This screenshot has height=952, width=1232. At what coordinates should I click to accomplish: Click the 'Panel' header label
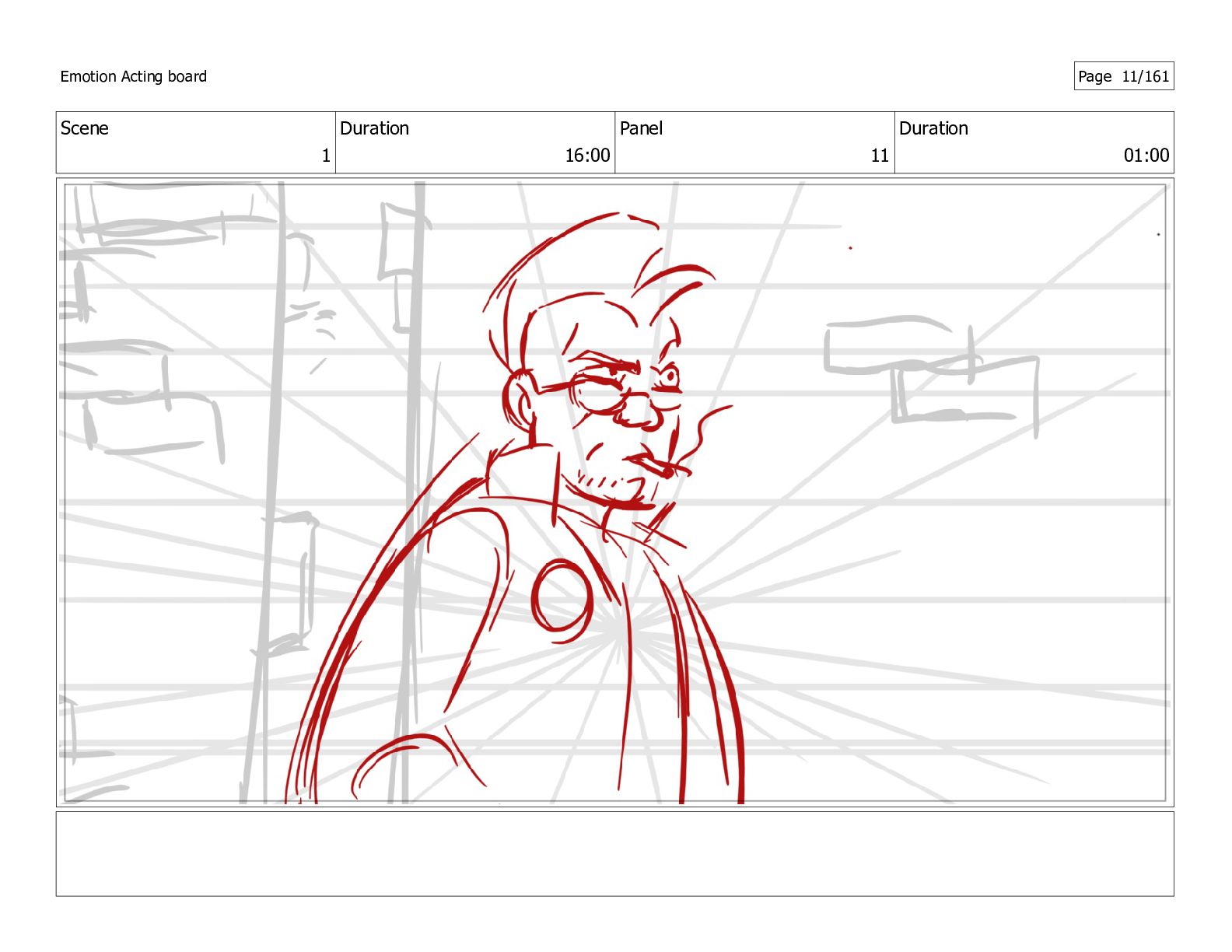(x=641, y=128)
